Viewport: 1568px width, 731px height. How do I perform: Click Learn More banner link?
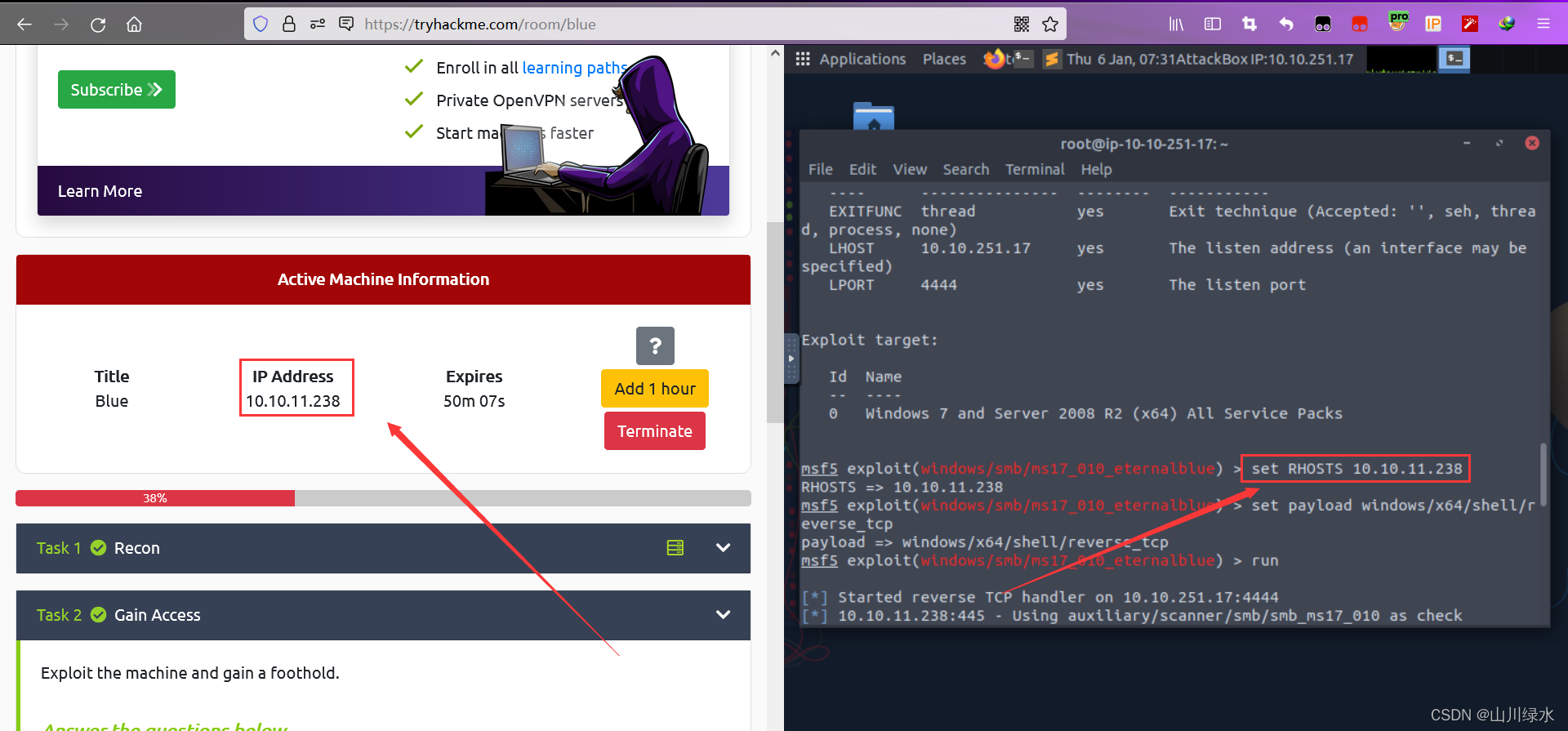(x=100, y=191)
